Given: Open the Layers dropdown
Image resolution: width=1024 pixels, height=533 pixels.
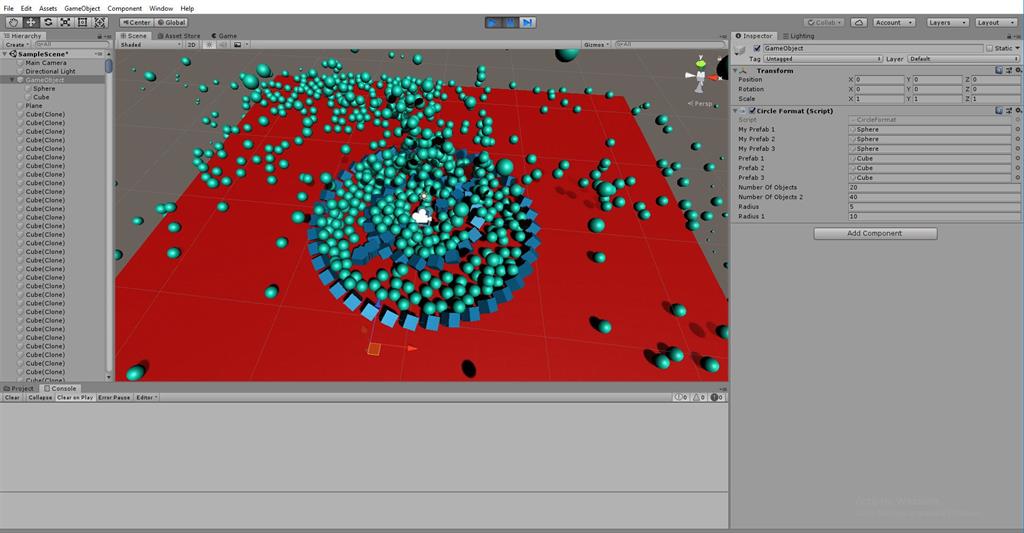Looking at the screenshot, I should click(x=947, y=22).
